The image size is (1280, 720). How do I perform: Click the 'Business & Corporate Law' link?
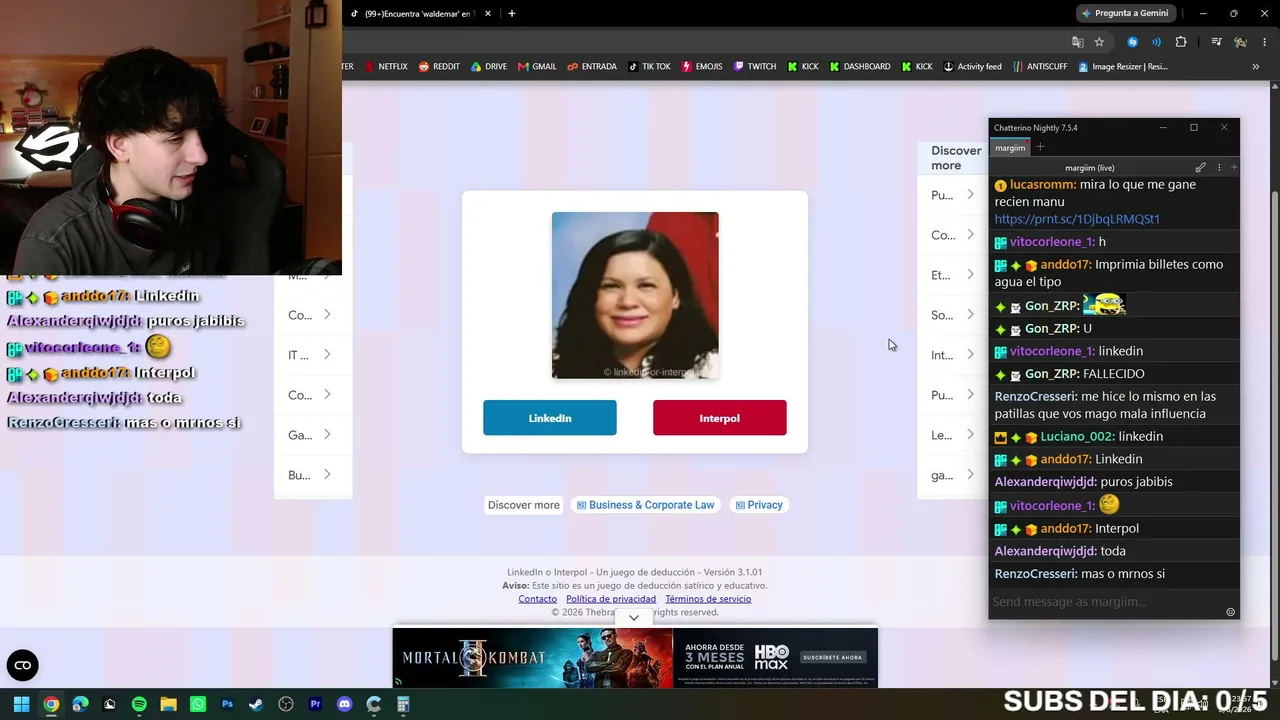click(645, 505)
